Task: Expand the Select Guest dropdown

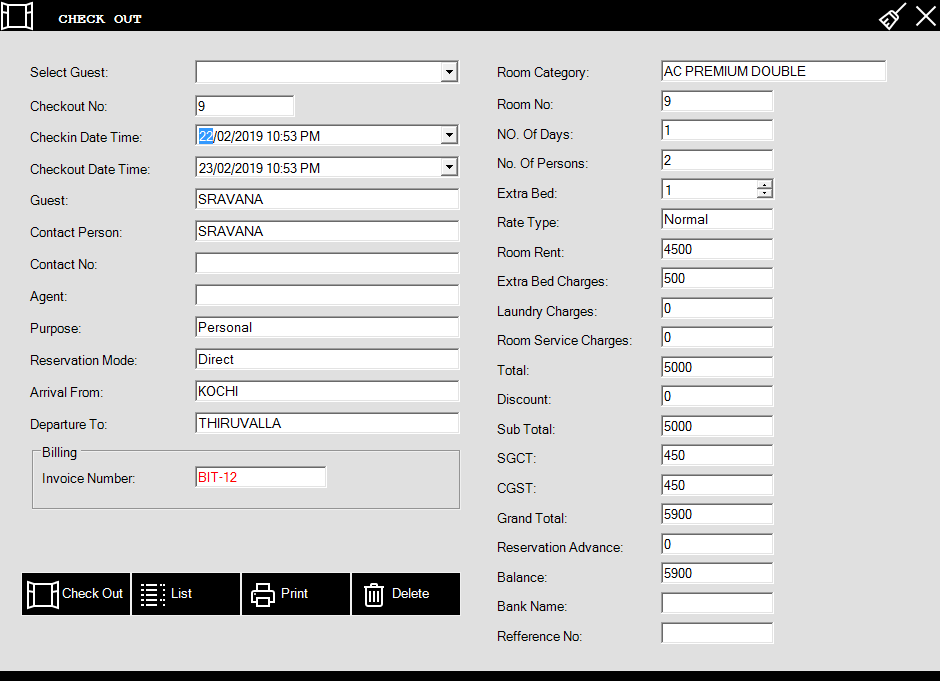Action: 449,72
